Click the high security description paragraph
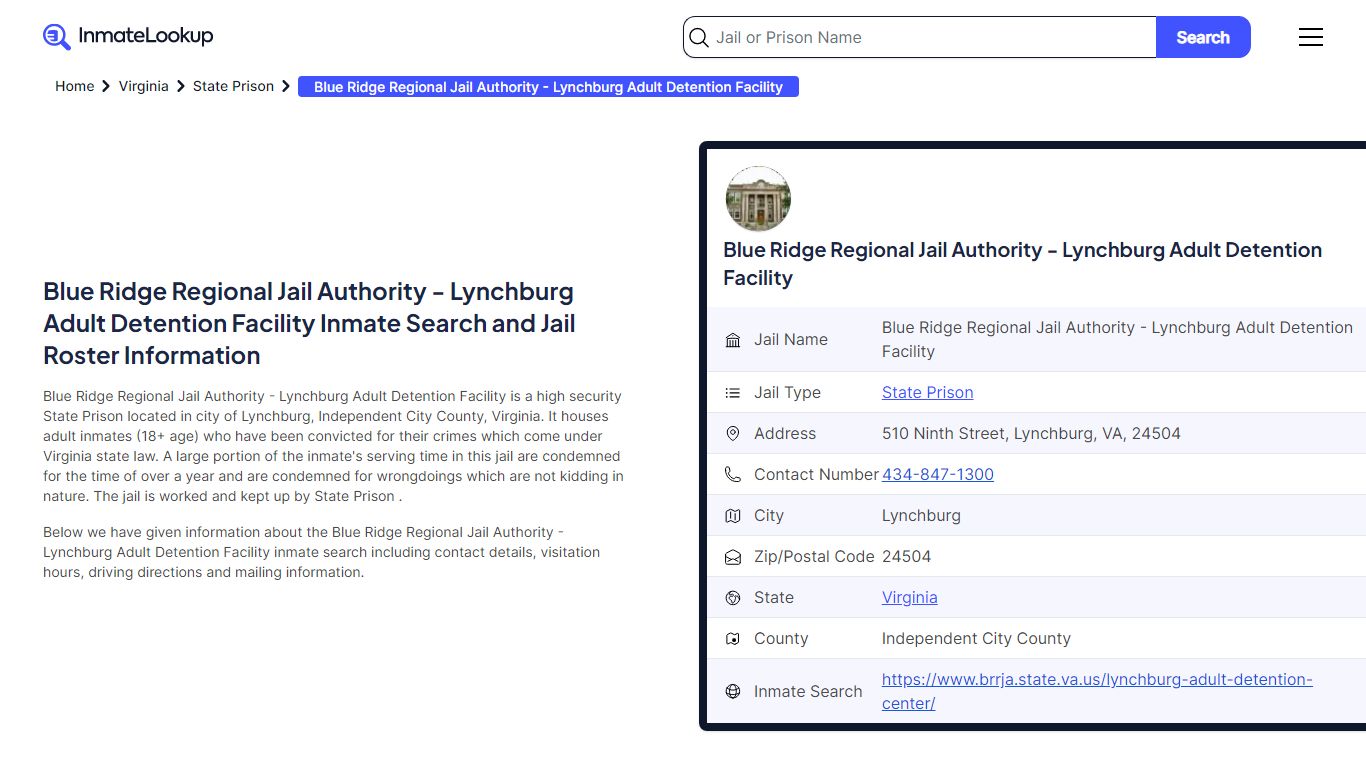The height and width of the screenshot is (768, 1366). (x=333, y=446)
